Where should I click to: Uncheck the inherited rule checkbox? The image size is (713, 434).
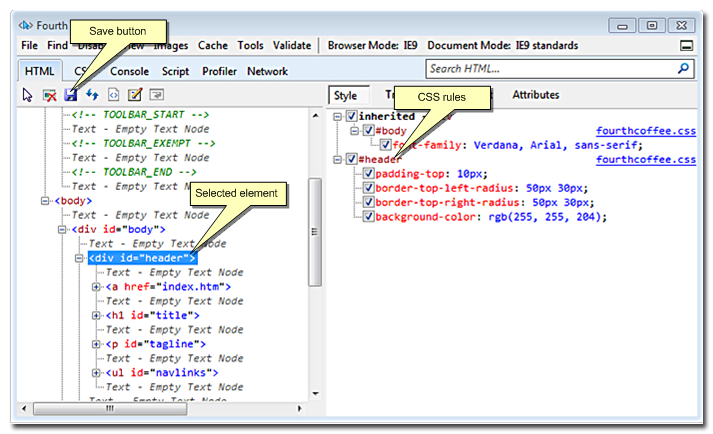click(351, 116)
